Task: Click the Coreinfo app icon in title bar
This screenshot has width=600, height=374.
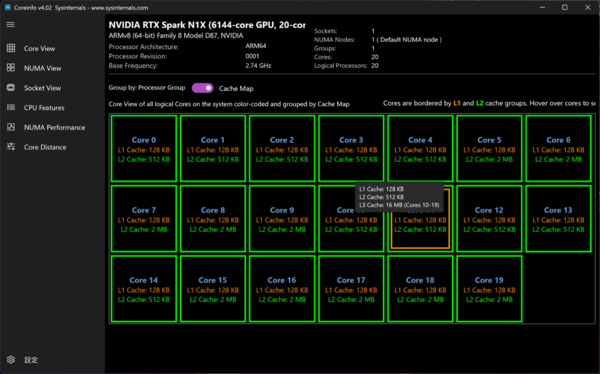Action: click(x=8, y=7)
